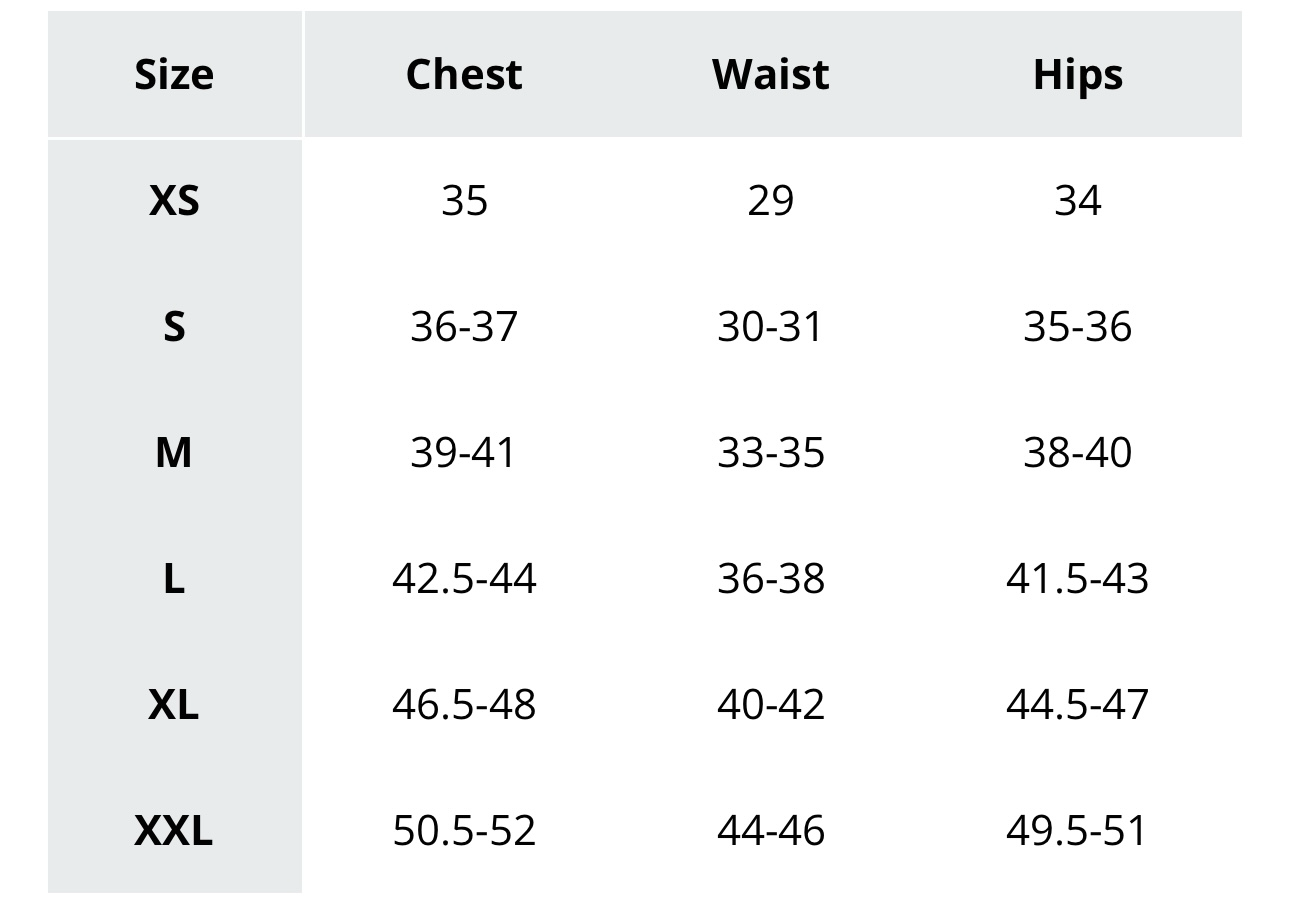Click the XS size row label
Image resolution: width=1290 pixels, height=900 pixels.
click(174, 201)
